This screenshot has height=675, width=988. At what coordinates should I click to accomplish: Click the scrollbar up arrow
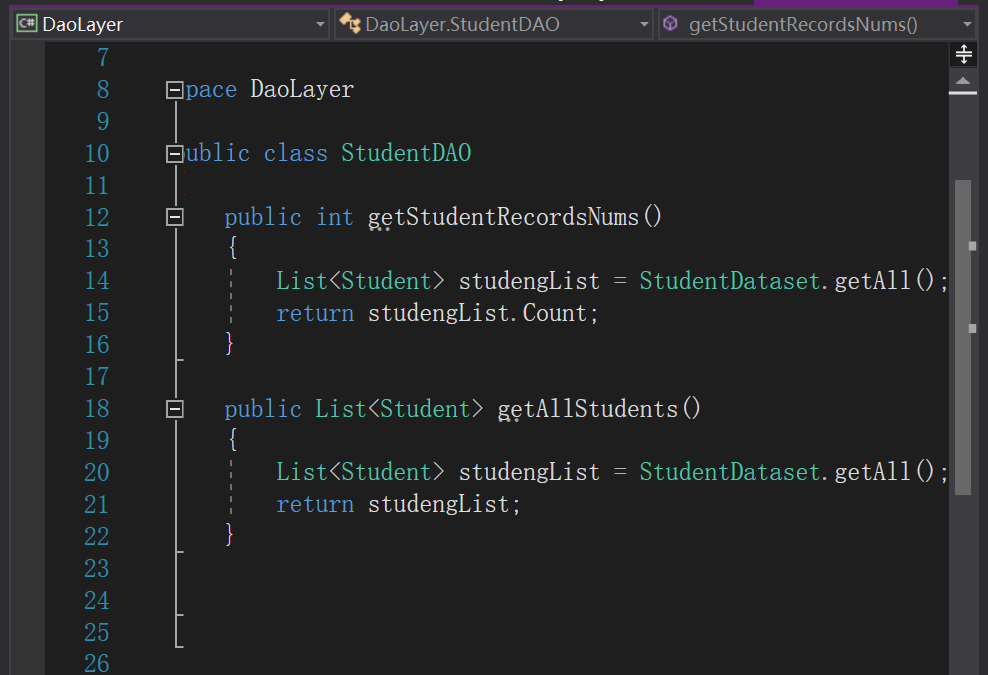(x=963, y=81)
